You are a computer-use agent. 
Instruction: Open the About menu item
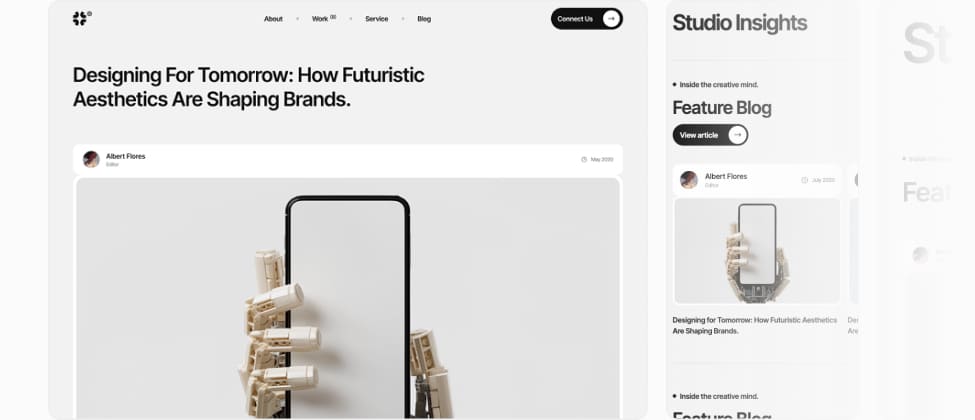[x=273, y=19]
